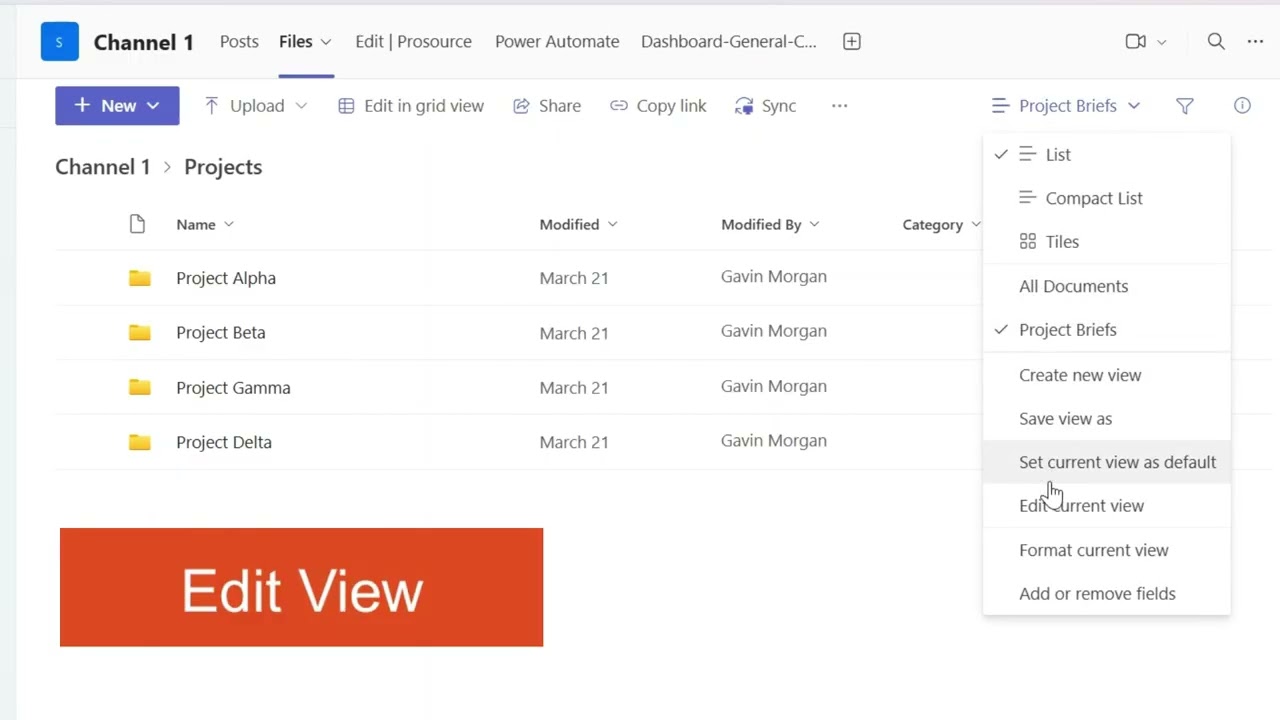Image resolution: width=1280 pixels, height=720 pixels.
Task: Click March 21 in Project Gamma row
Action: point(574,387)
